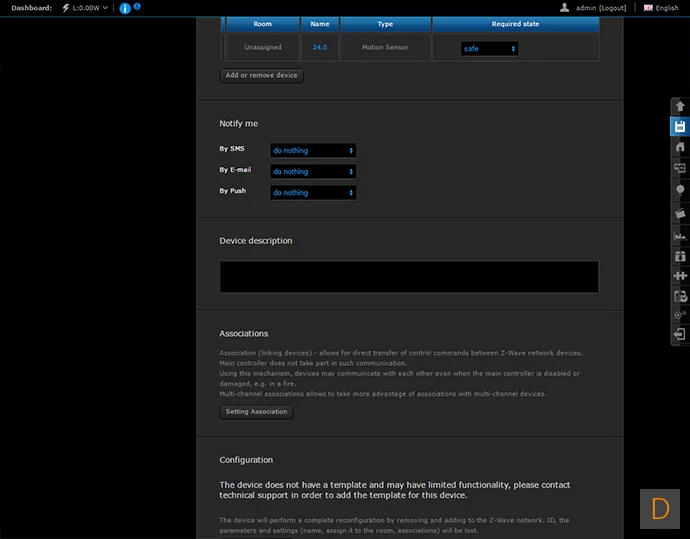
Task: Open the Required state 'safe' dropdown
Action: [x=489, y=48]
